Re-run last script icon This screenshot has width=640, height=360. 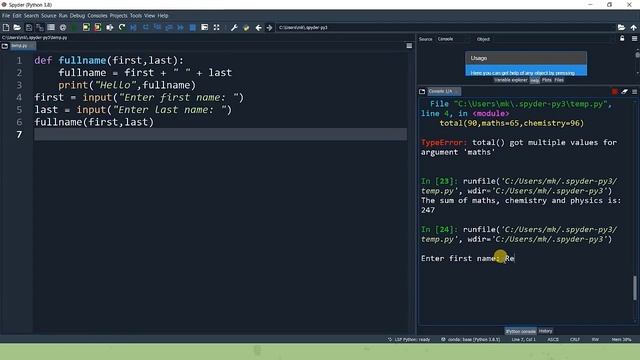click(122, 27)
